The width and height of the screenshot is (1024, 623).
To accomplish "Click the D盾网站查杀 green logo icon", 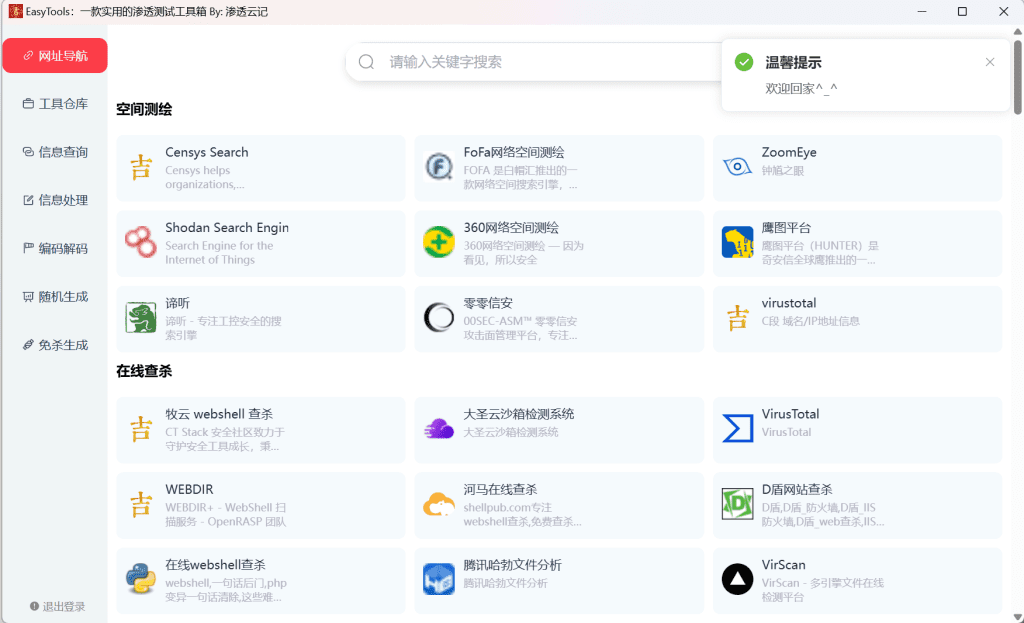I will pyautogui.click(x=737, y=505).
